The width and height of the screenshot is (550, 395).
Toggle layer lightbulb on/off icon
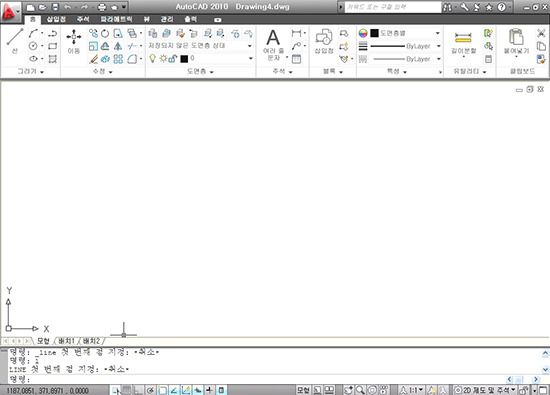click(152, 58)
